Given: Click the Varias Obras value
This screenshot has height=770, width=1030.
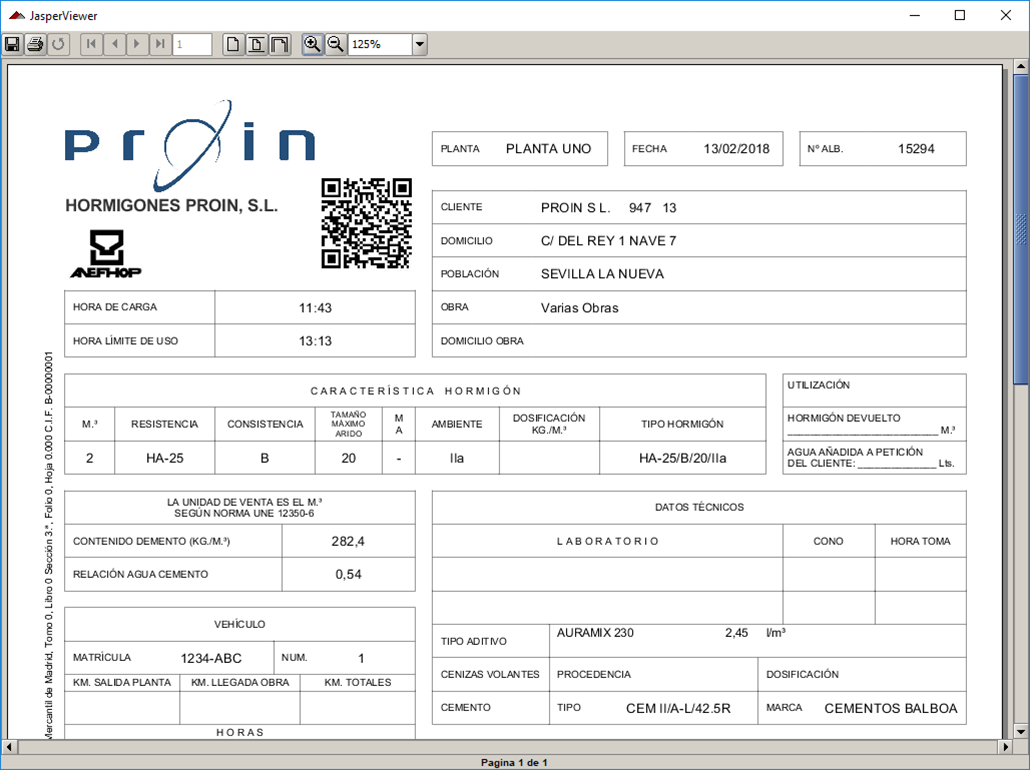Looking at the screenshot, I should tap(579, 308).
